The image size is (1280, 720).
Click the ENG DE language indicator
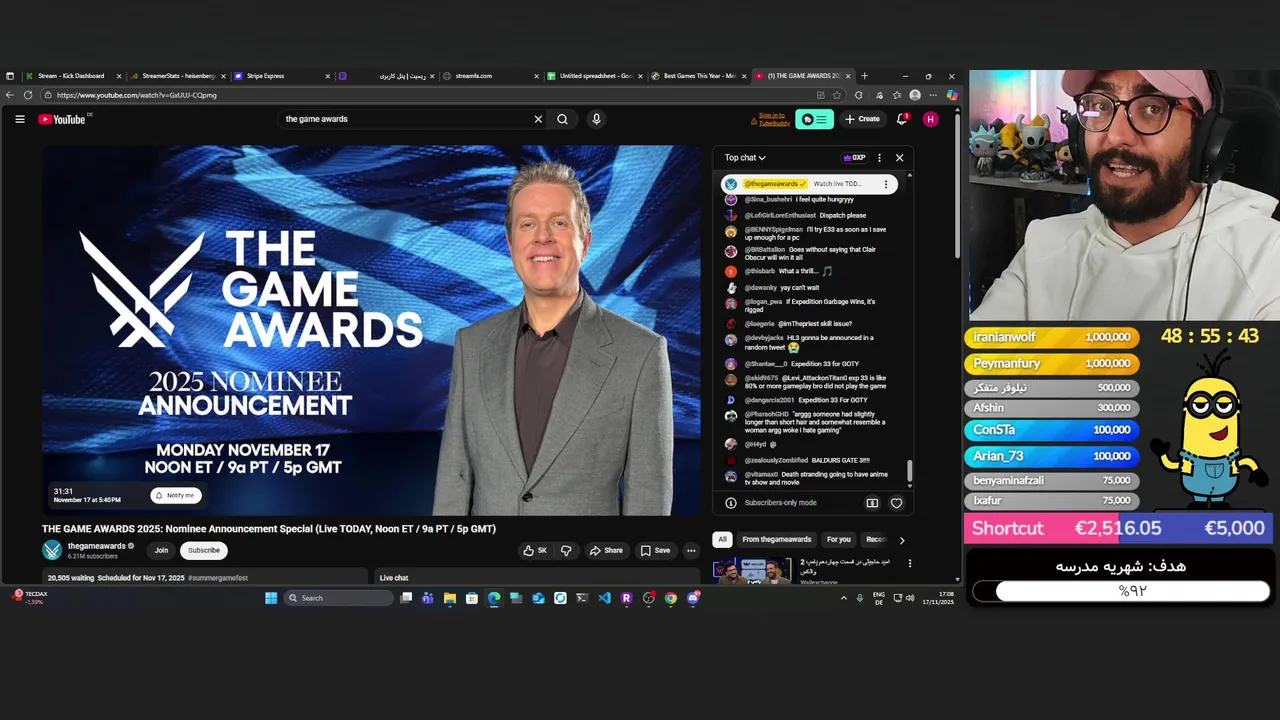coord(879,598)
